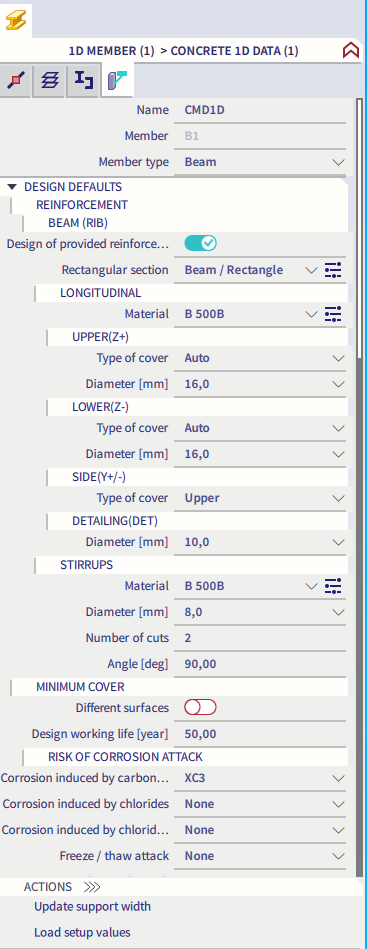
Task: Collapse the properties panel with red chevron icon
Action: tap(351, 51)
